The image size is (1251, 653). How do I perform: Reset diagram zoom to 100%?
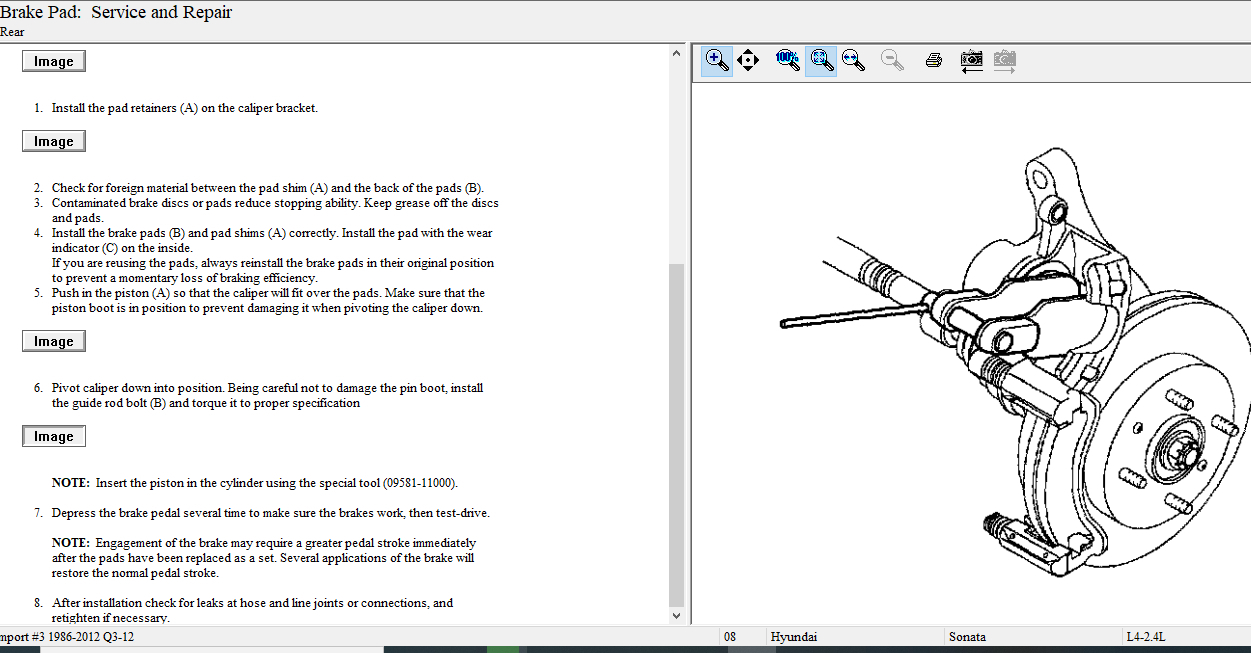tap(787, 60)
